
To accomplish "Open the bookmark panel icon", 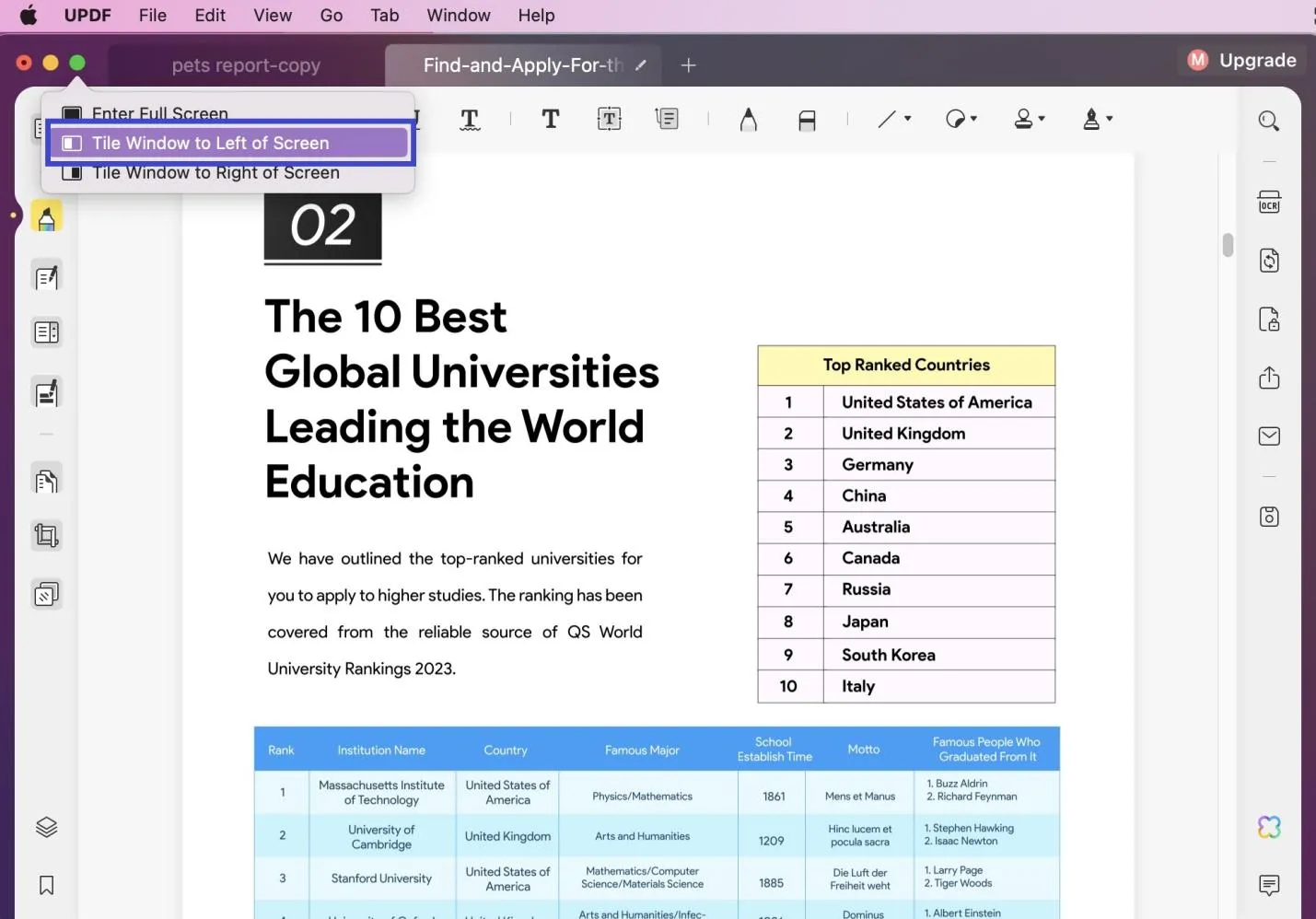I will tap(46, 886).
